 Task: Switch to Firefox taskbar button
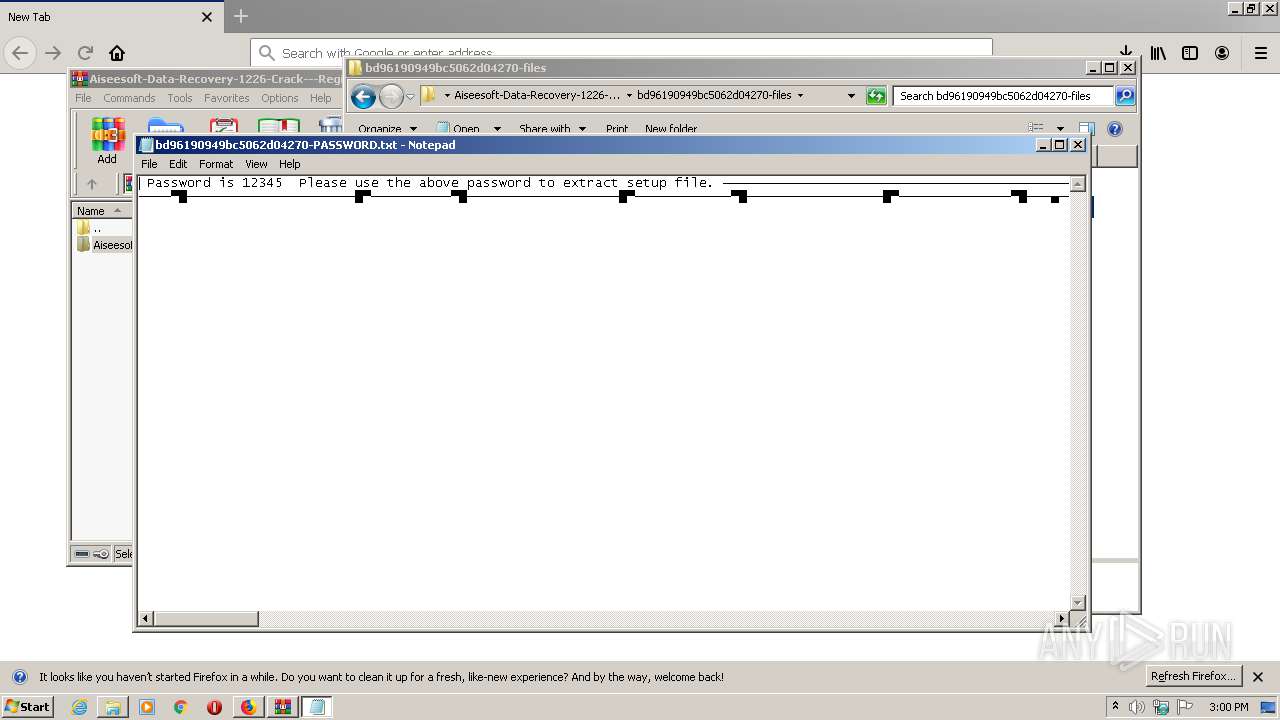(x=249, y=707)
